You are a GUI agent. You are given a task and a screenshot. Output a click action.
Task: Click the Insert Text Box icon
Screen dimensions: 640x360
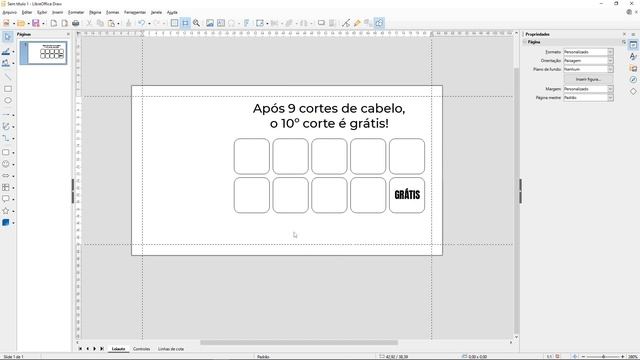point(221,23)
